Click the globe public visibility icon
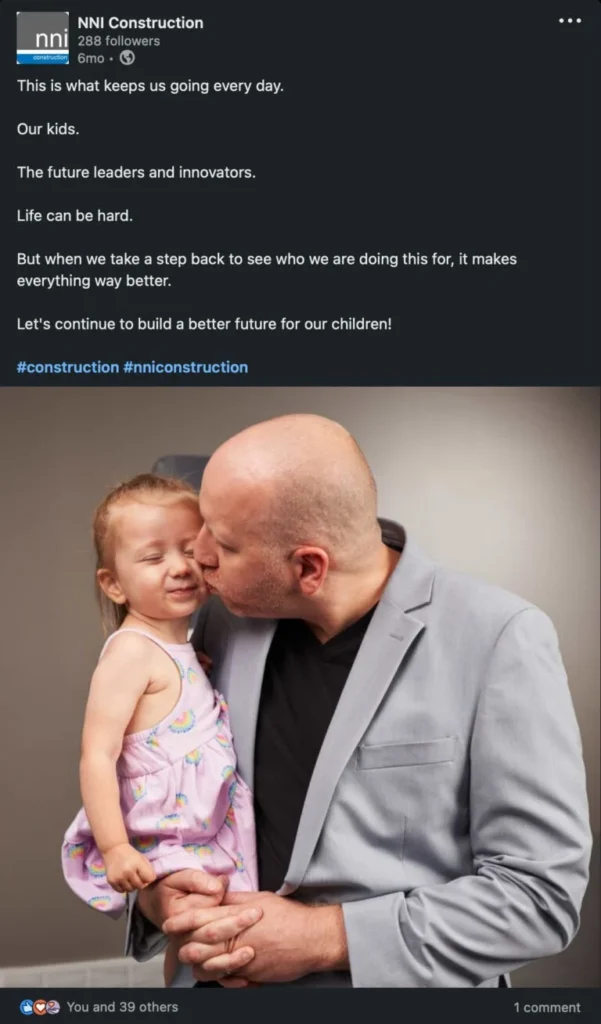 (127, 58)
